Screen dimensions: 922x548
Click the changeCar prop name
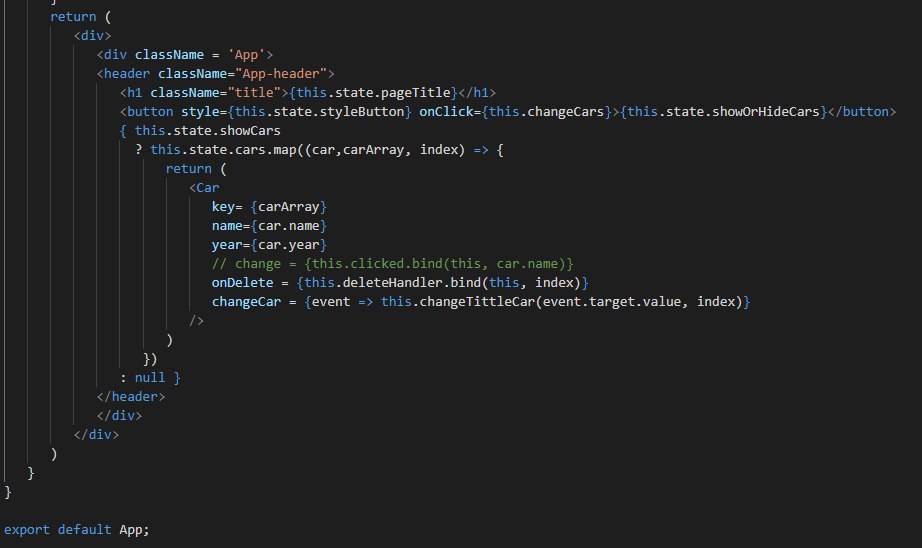[246, 302]
